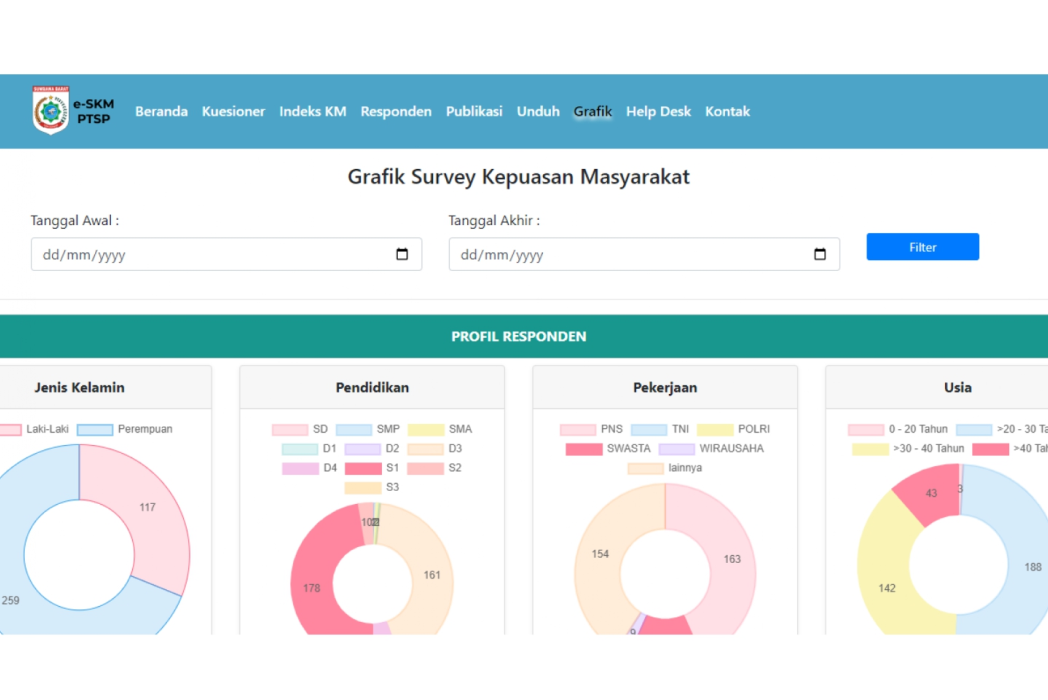The width and height of the screenshot is (1048, 700).
Task: Open Publikasi menu item
Action: coord(474,111)
